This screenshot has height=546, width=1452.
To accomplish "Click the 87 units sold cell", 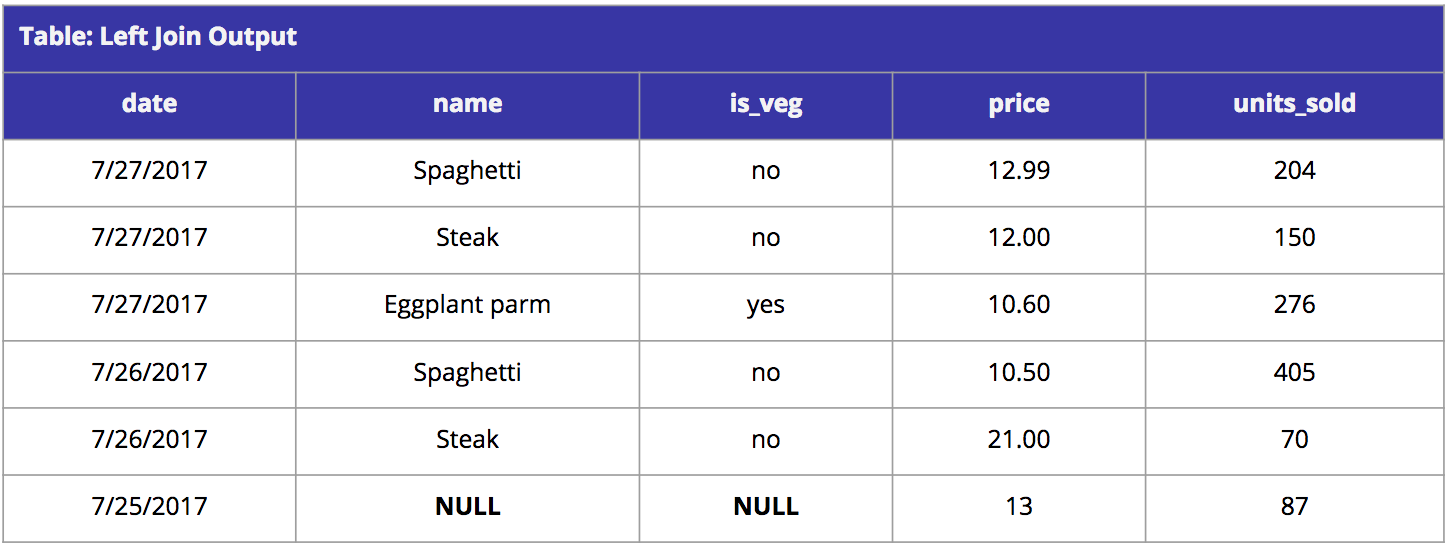I will point(1295,509).
